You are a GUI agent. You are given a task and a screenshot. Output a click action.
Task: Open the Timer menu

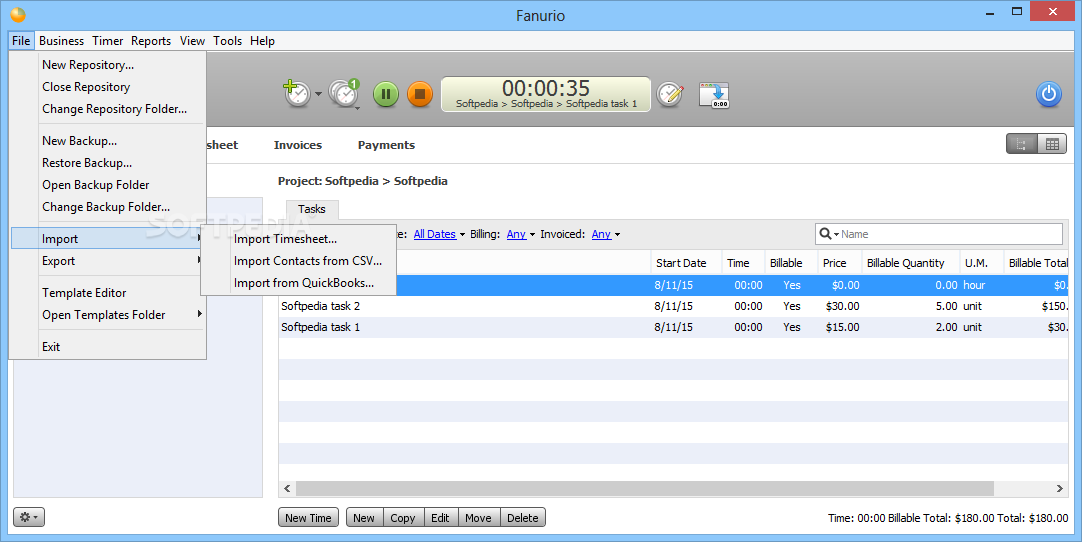108,41
